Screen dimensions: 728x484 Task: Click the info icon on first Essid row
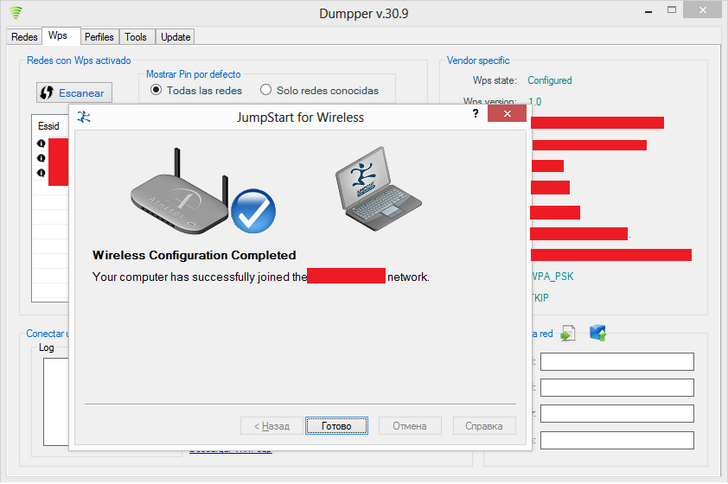pos(41,144)
